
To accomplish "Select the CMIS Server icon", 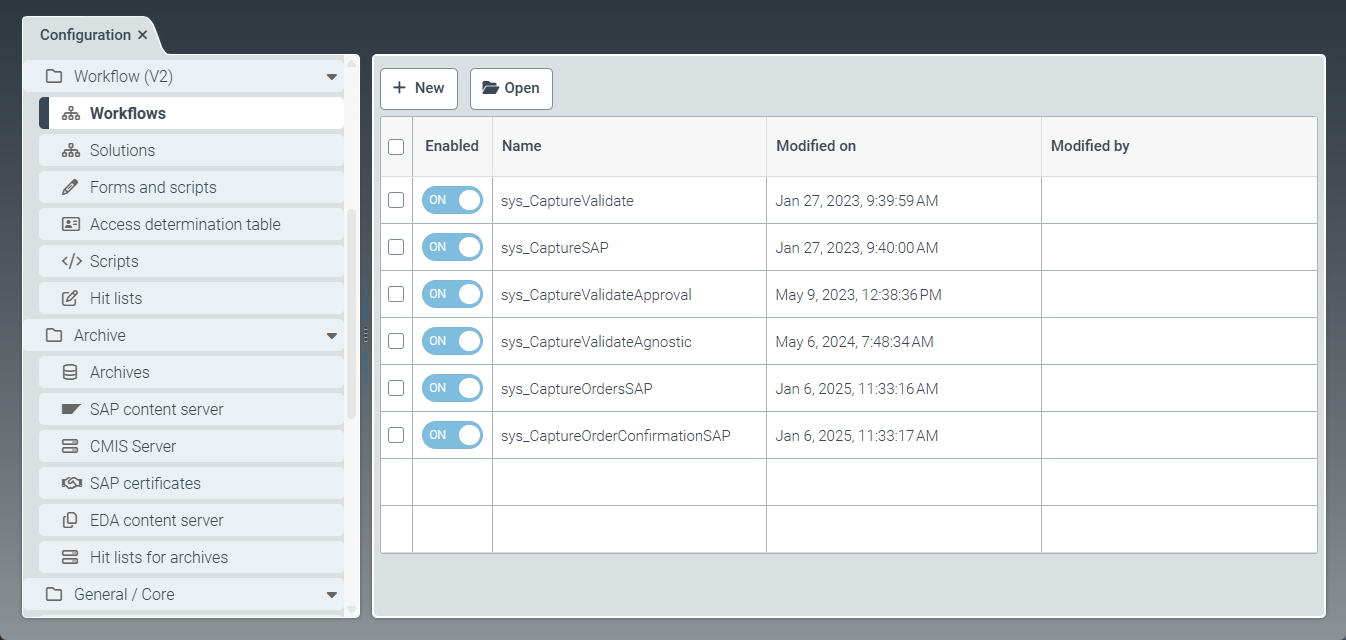I will coord(70,446).
